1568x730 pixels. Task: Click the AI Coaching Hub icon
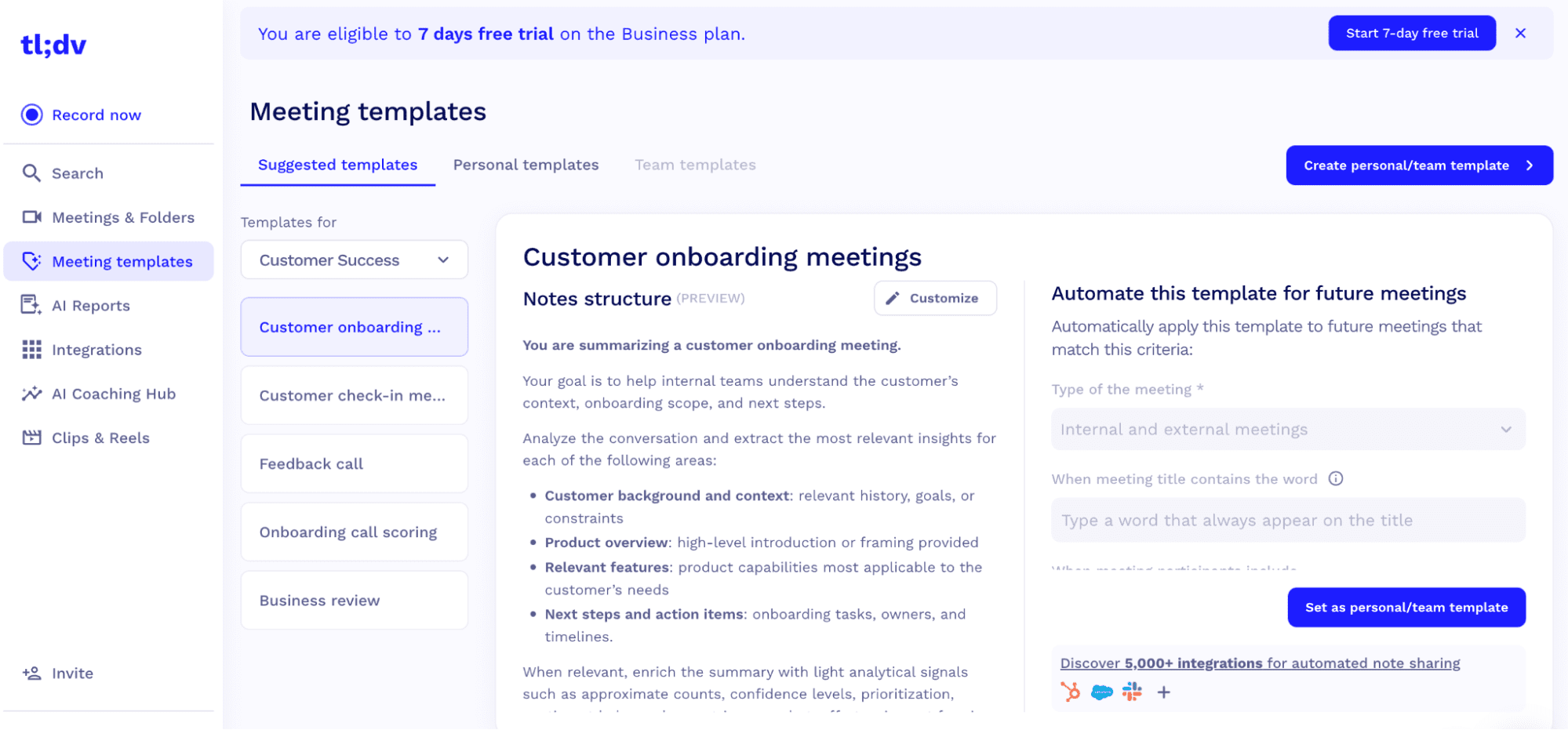pyautogui.click(x=31, y=394)
